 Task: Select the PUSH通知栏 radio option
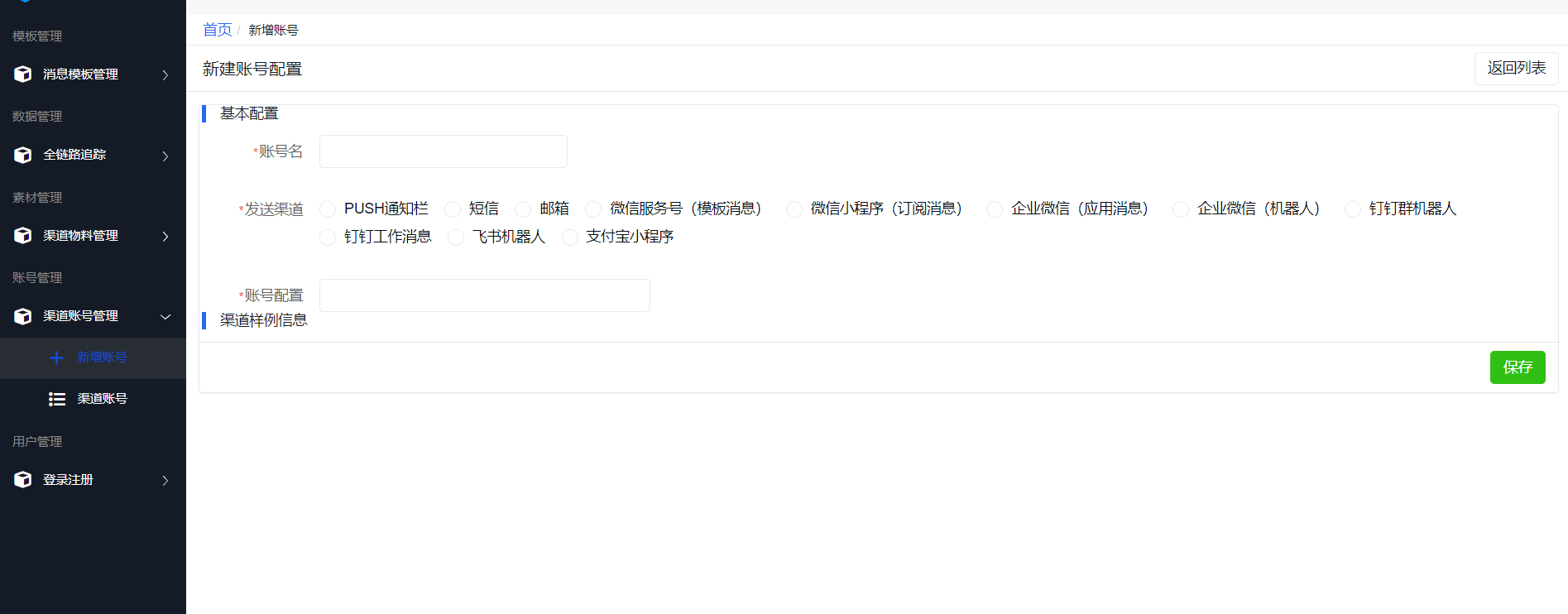coord(328,209)
